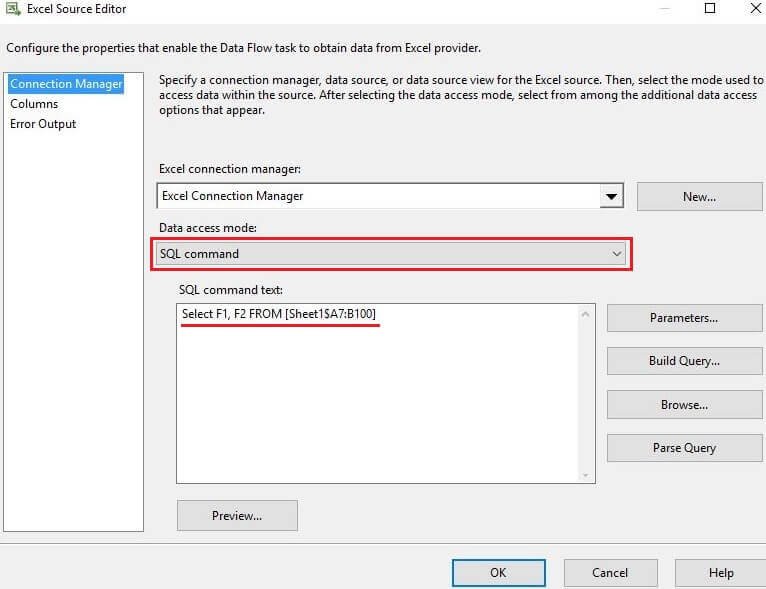Screen dimensions: 766x589
Task: Click the SQL text box scroll down arrow
Action: (586, 474)
